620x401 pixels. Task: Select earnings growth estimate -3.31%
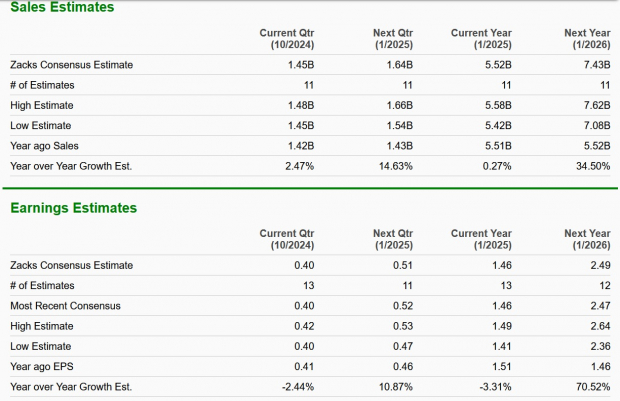495,387
